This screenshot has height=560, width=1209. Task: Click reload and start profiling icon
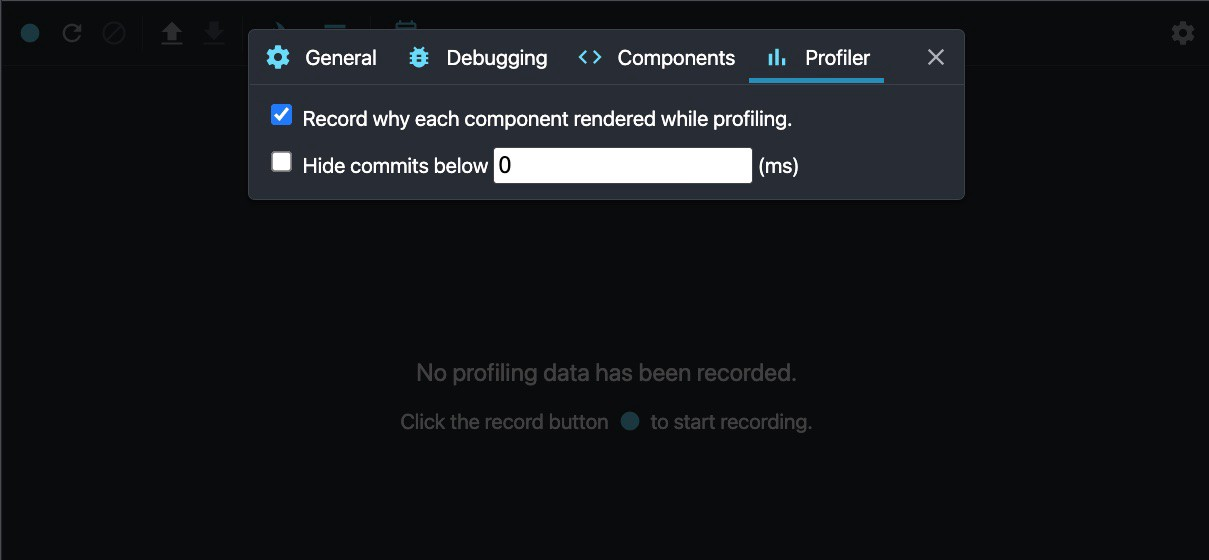tap(72, 34)
